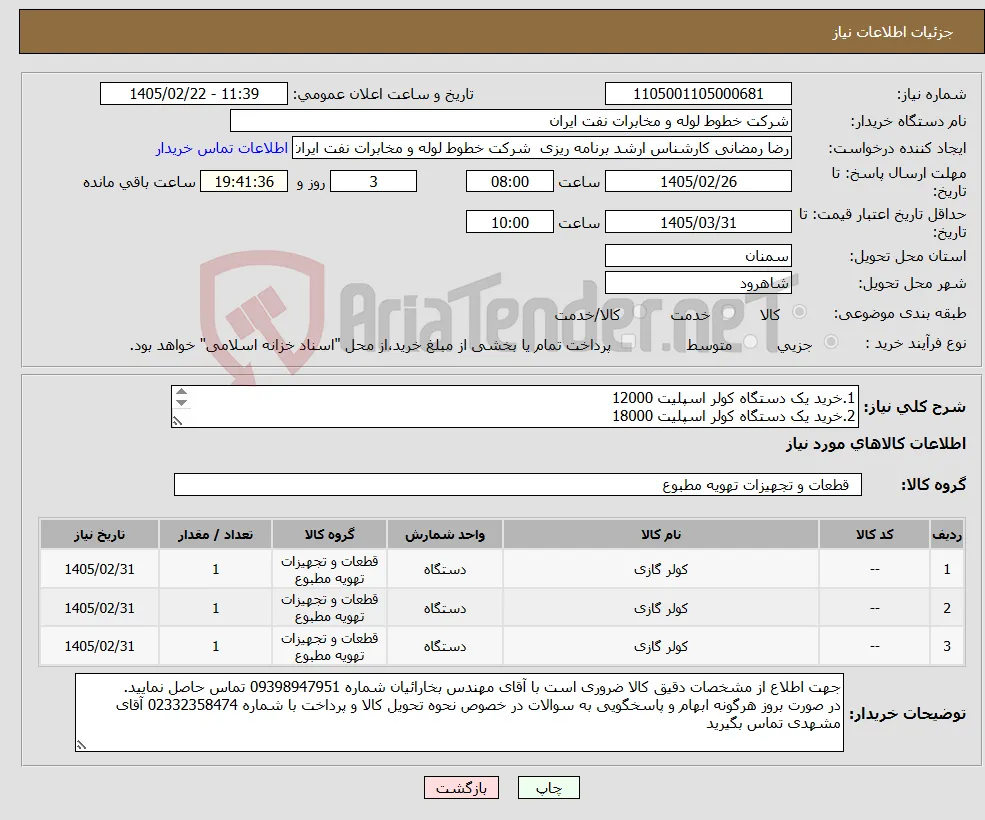This screenshot has height=820, width=985.
Task: Click date 1405/02/31 in row 3
Action: (x=99, y=646)
